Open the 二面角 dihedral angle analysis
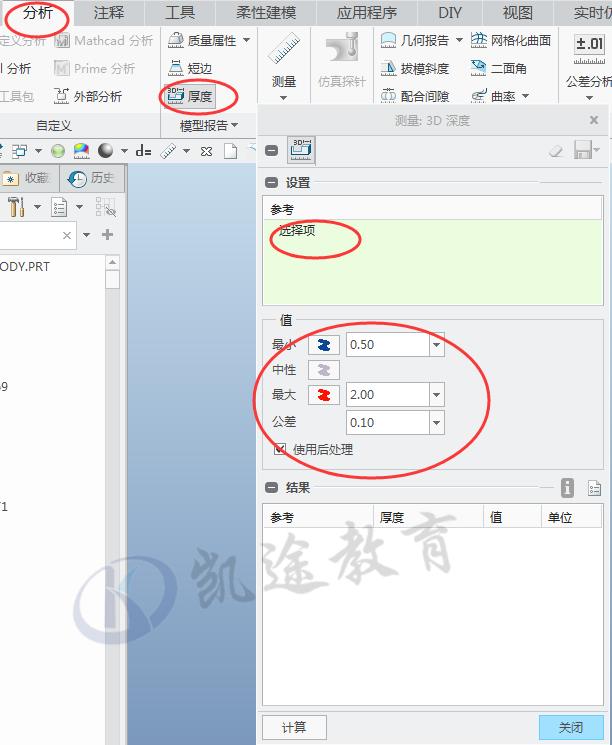 tap(498, 68)
